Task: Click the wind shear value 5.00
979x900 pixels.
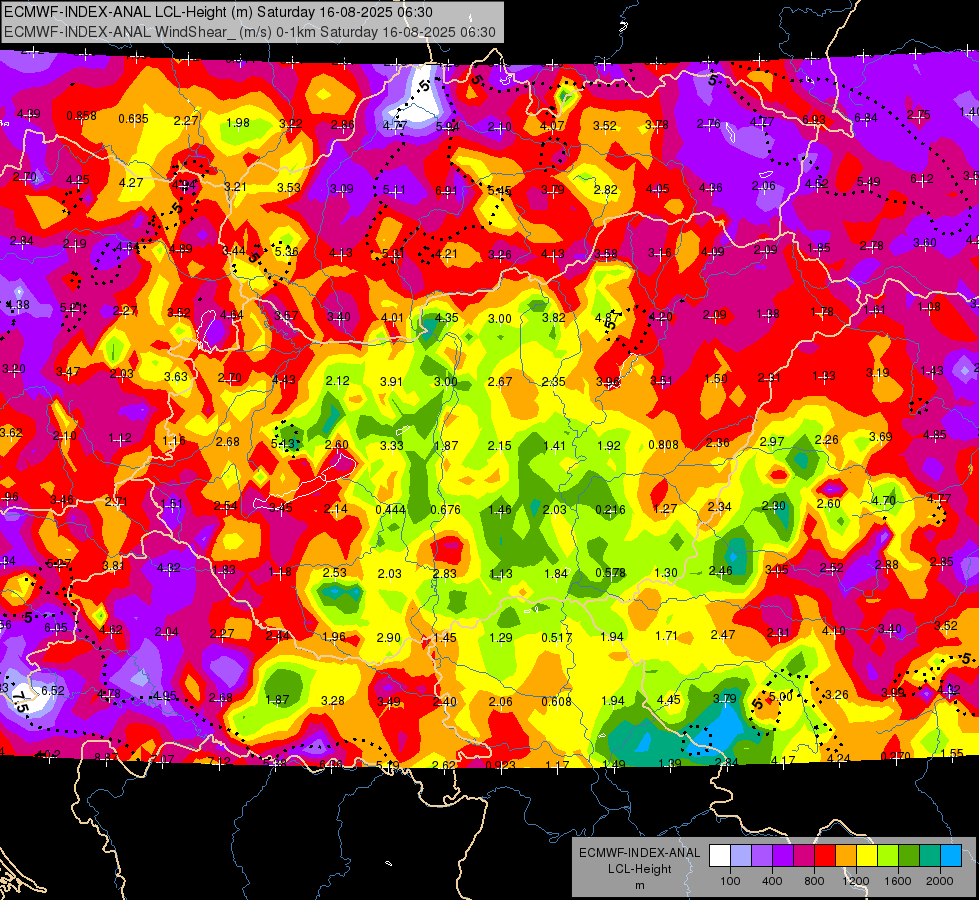Action: 780,696
